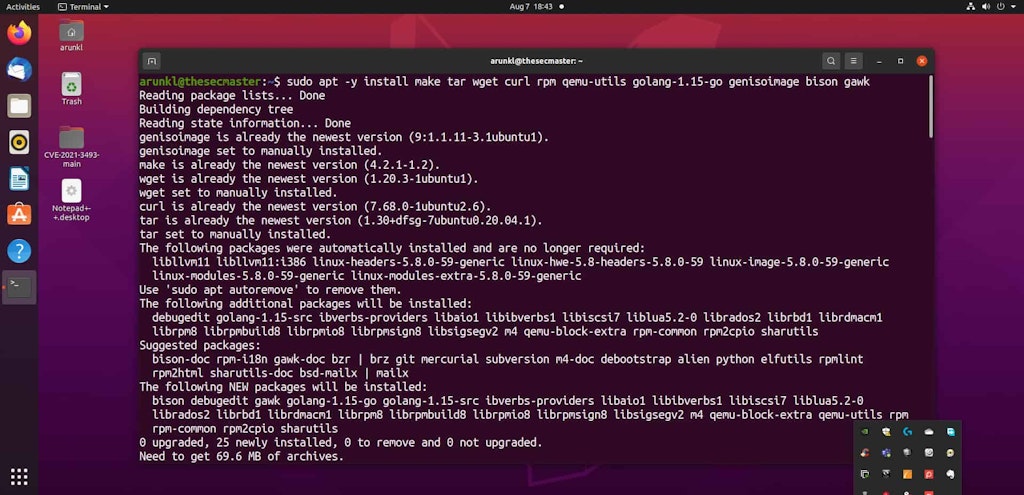The image size is (1024, 495).
Task: Maximize the Terminal window
Action: pyautogui.click(x=901, y=61)
